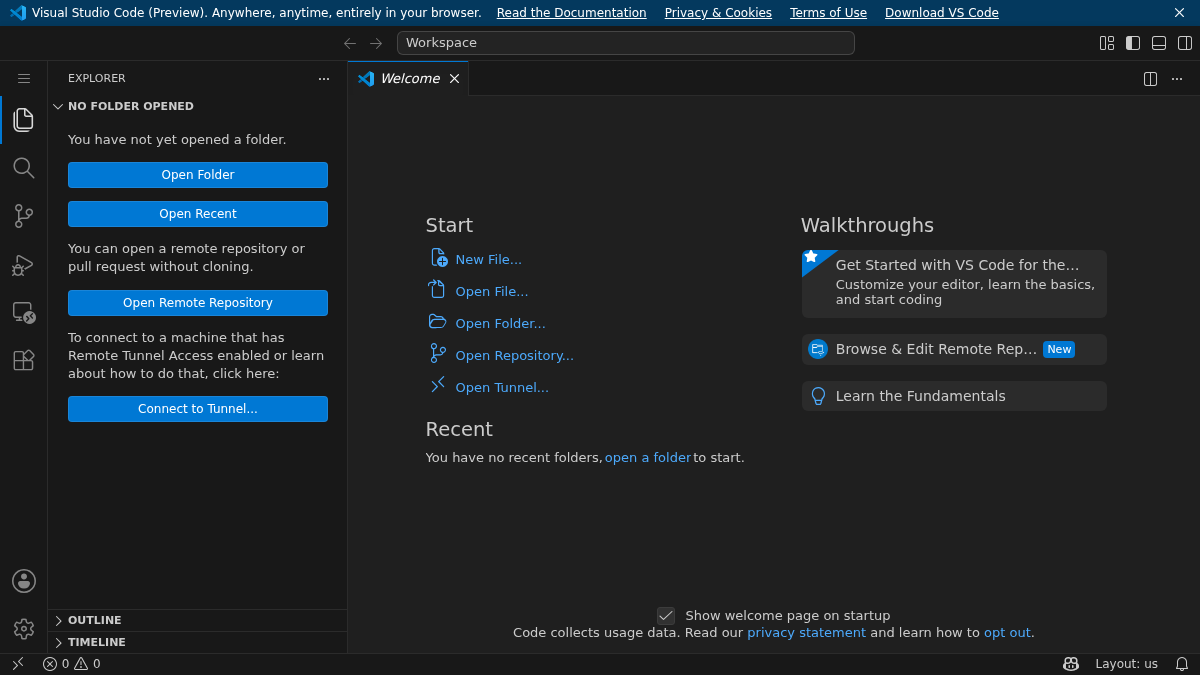Click Terms of Use link
The width and height of the screenshot is (1200, 675).
tap(828, 13)
